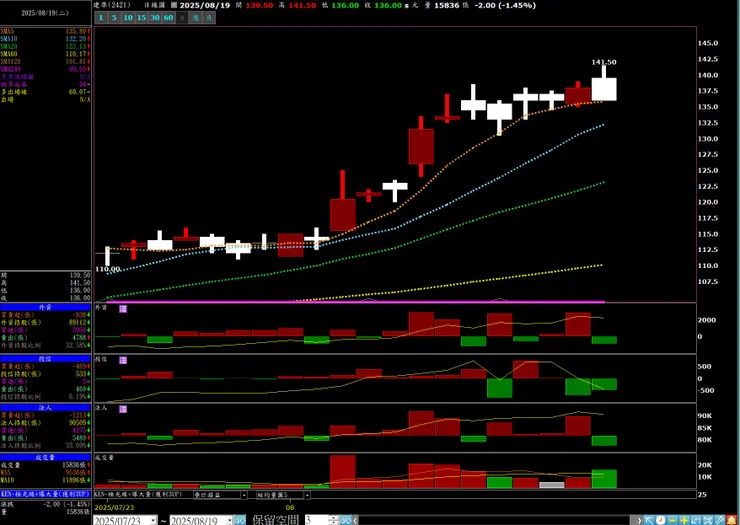Click the 2025/08/19(二) date box at top-left

45,13
